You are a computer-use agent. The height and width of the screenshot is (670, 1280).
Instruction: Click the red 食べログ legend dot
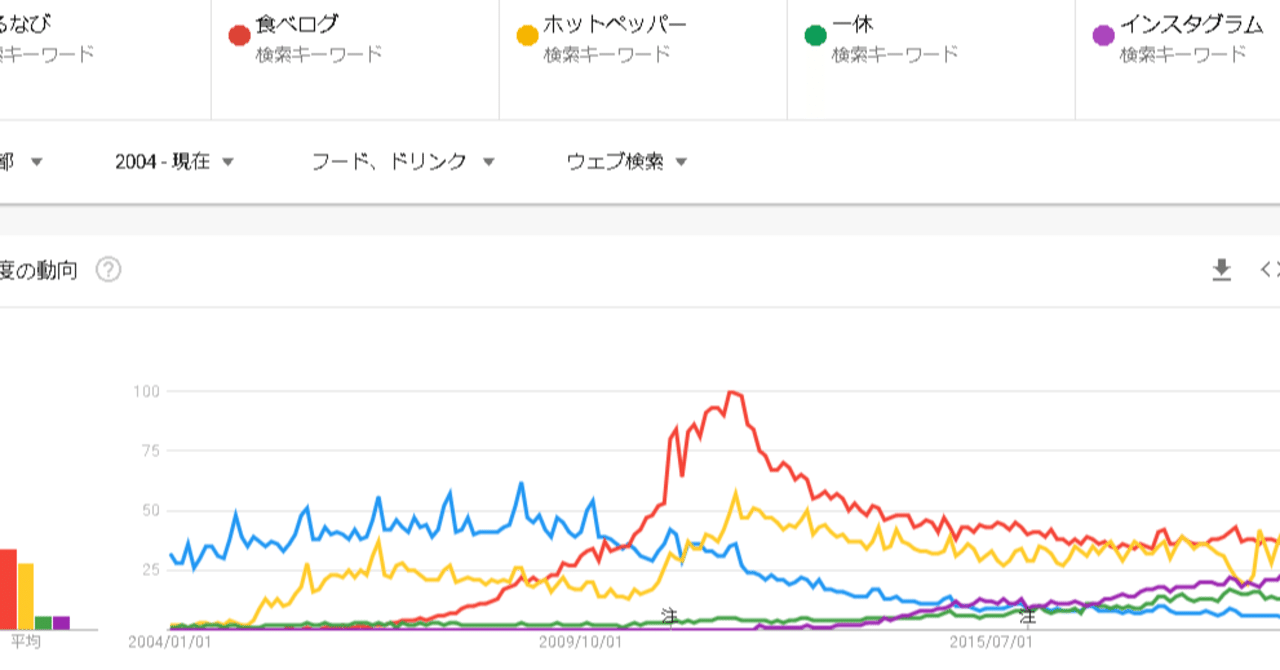coord(237,33)
